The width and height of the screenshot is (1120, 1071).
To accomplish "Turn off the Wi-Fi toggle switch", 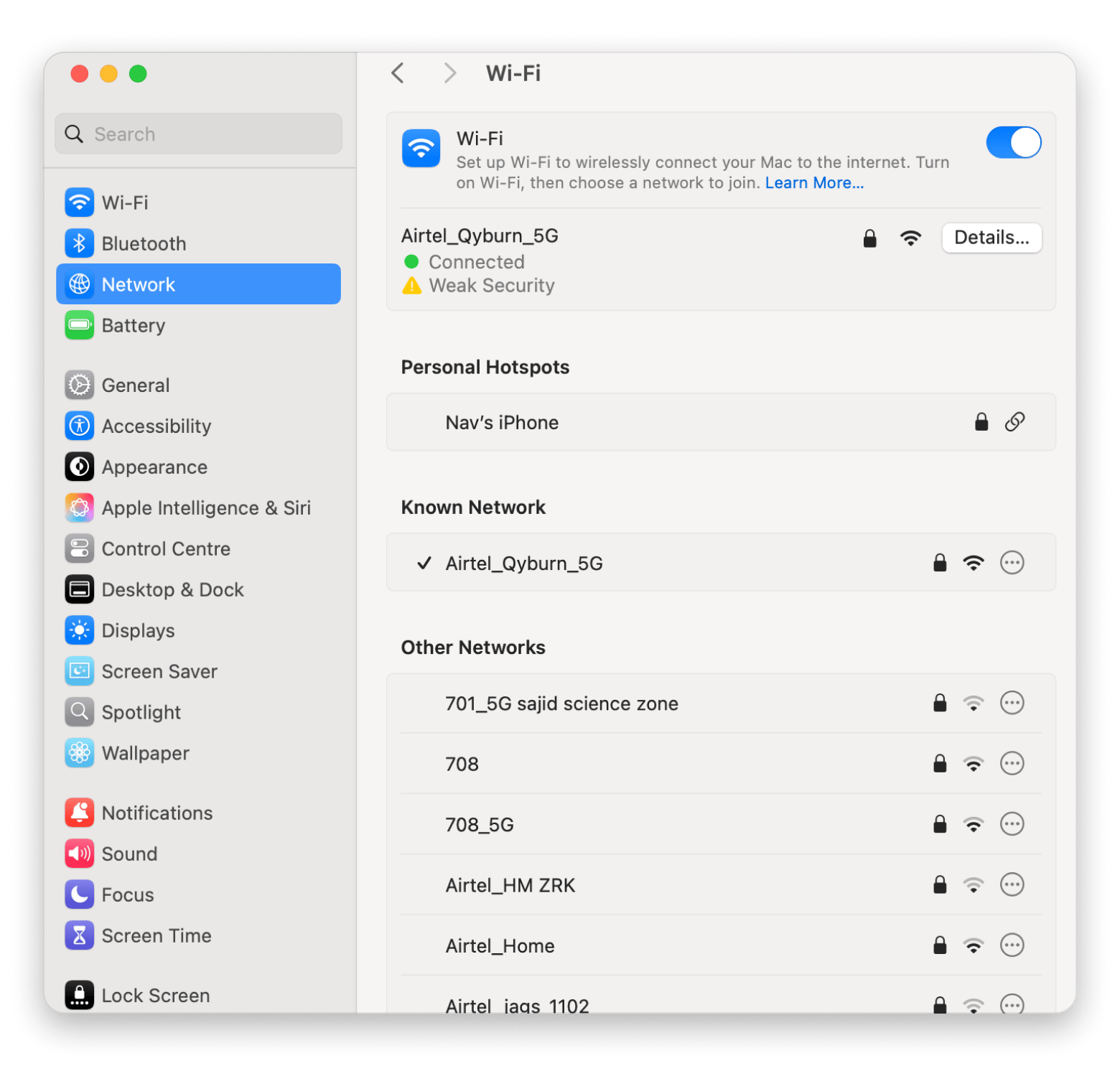I will pyautogui.click(x=1012, y=142).
